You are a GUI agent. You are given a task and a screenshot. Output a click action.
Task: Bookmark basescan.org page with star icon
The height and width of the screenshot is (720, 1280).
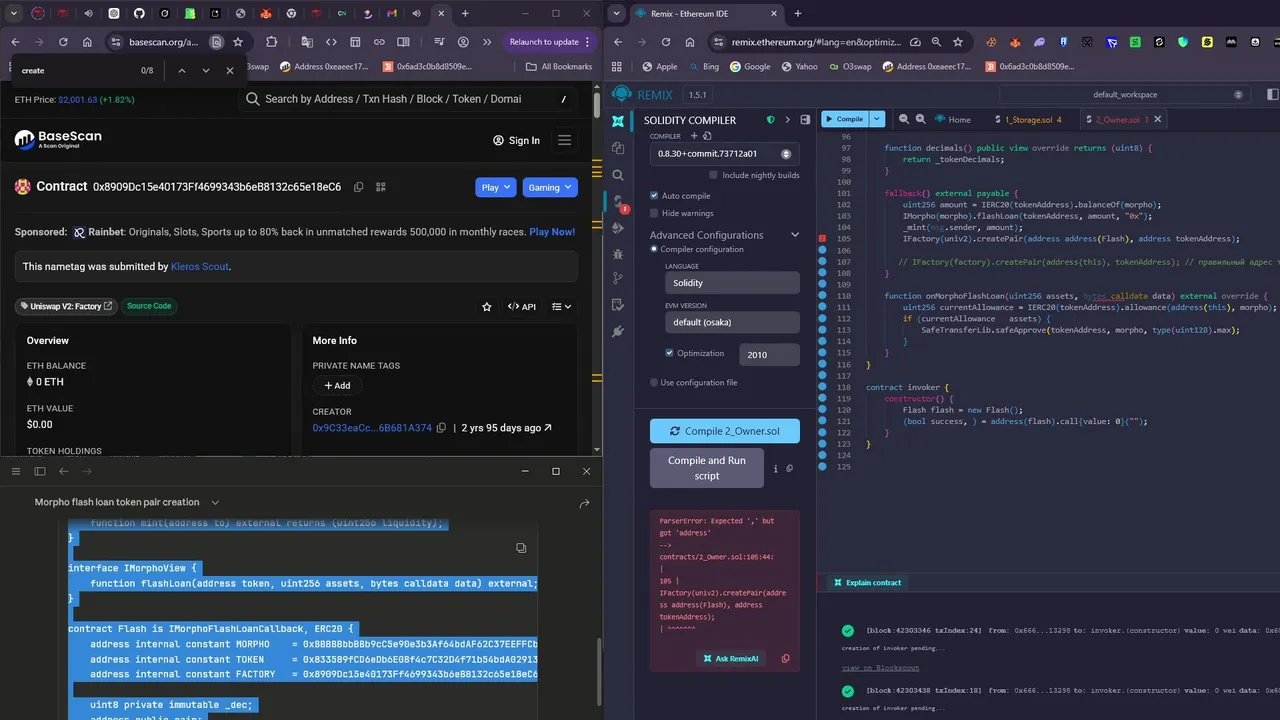238,42
